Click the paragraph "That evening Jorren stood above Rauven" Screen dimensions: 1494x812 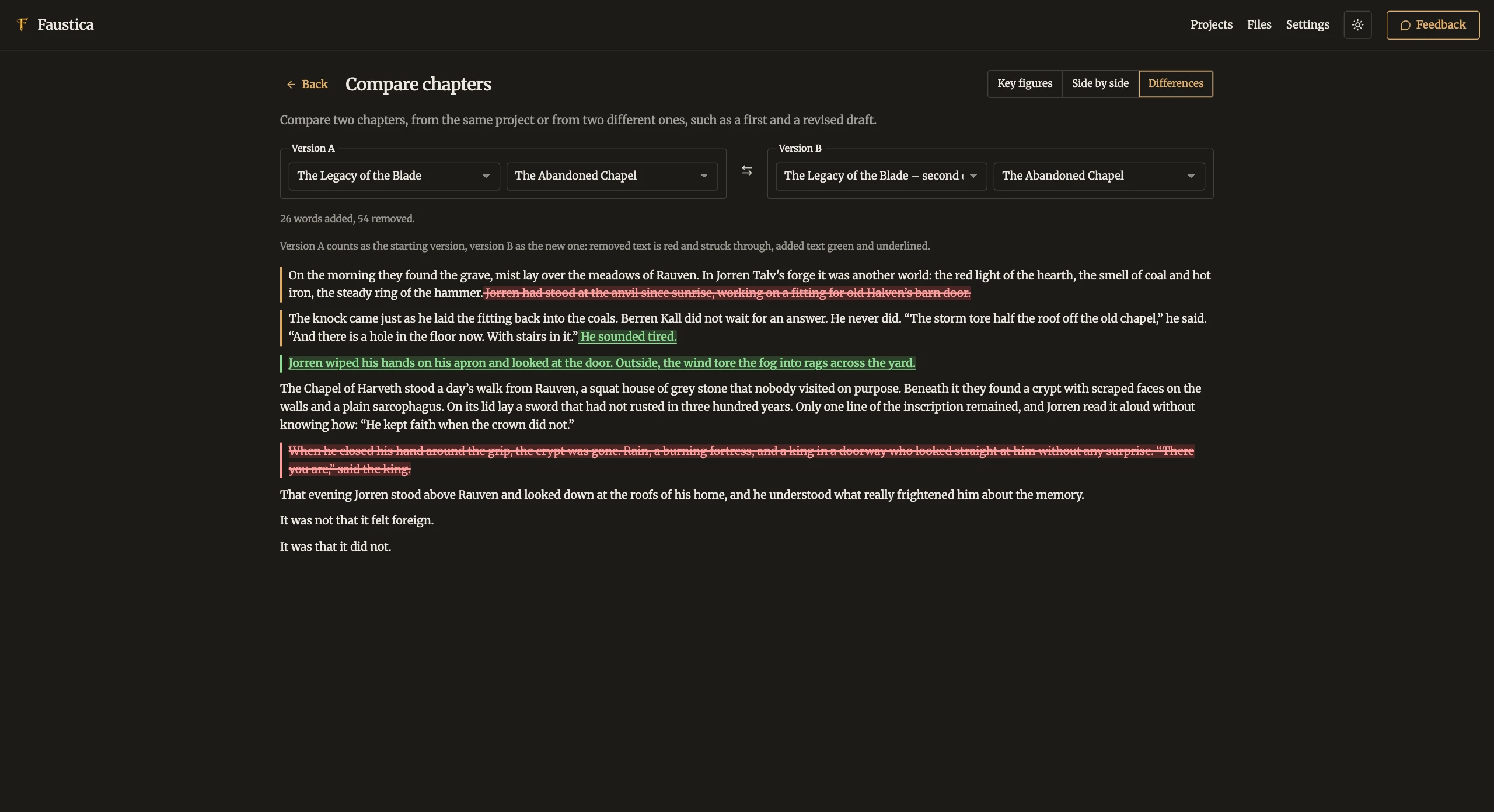pos(682,495)
